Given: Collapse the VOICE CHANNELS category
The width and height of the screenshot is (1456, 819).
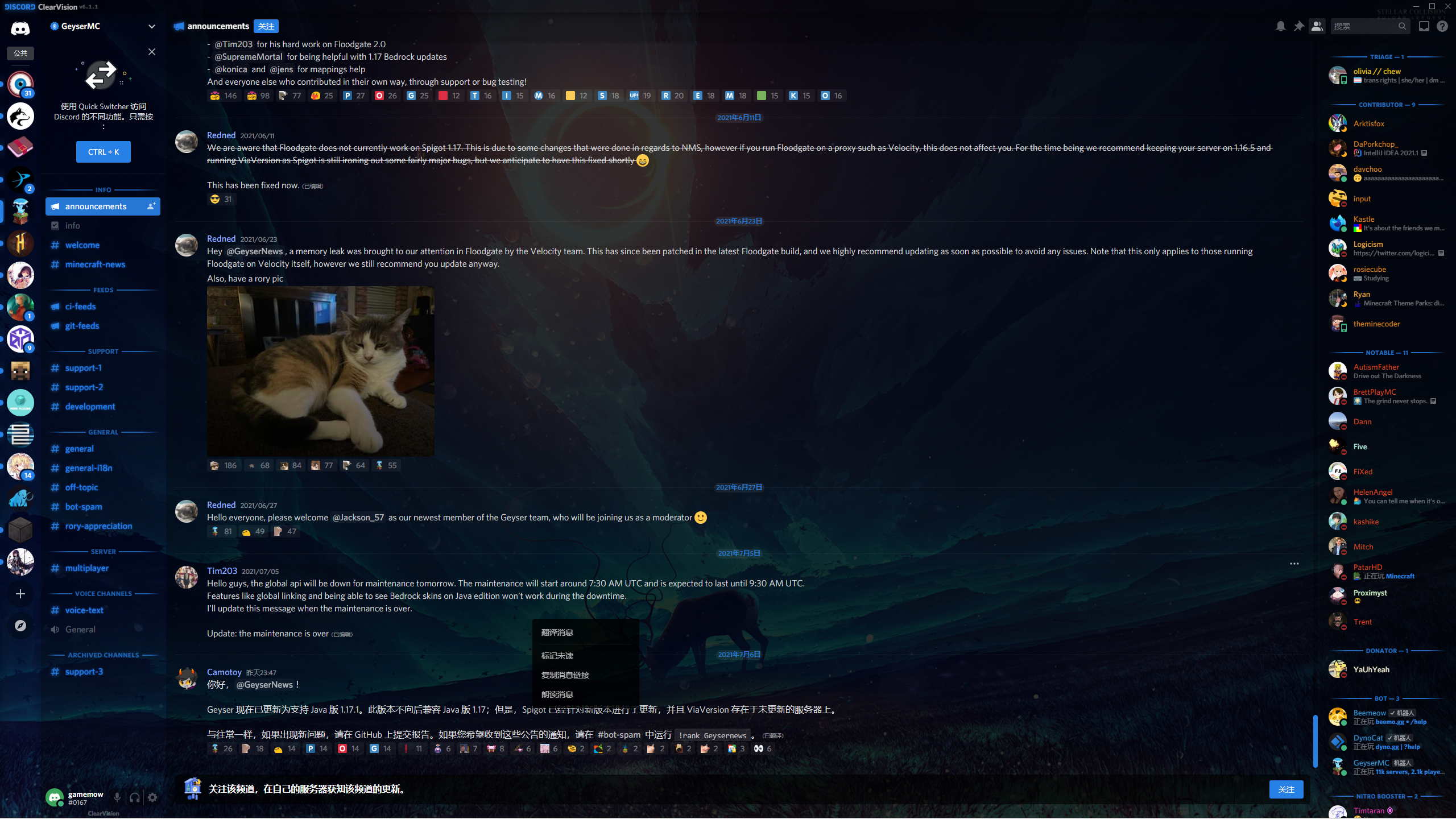Looking at the screenshot, I should pyautogui.click(x=103, y=594).
